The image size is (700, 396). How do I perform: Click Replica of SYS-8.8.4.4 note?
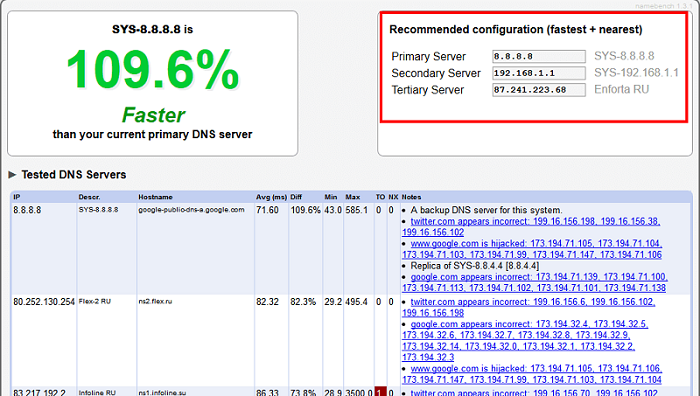(475, 266)
